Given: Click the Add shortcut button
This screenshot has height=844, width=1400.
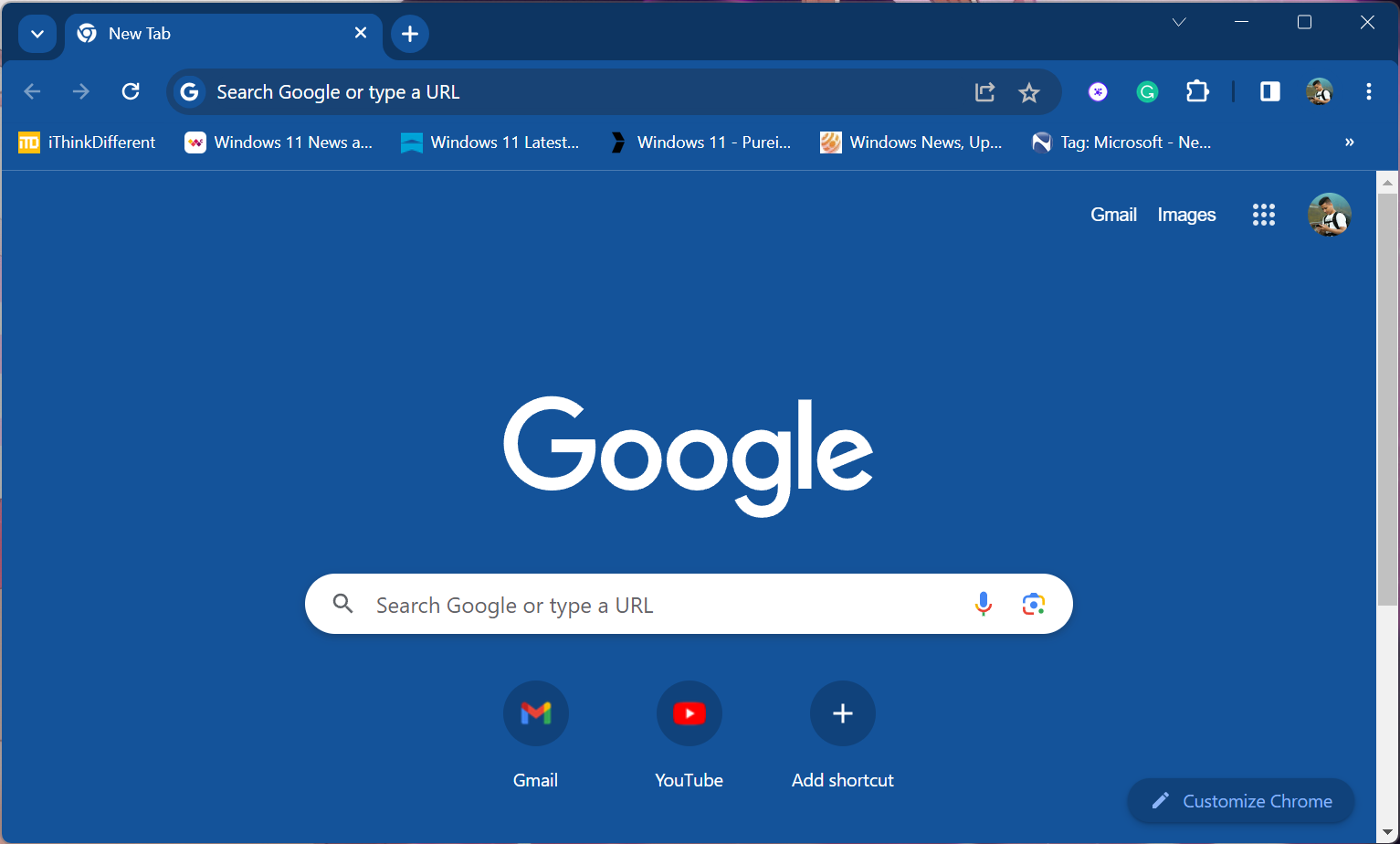Looking at the screenshot, I should click(842, 713).
